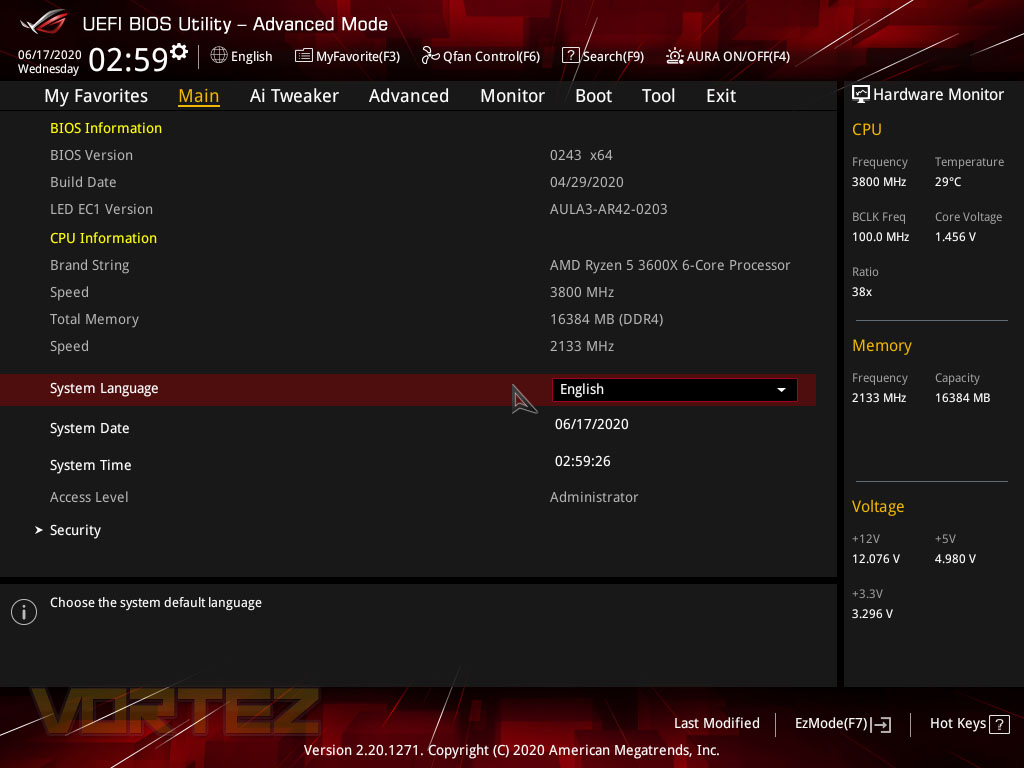Click Total Memory value 16384 MB (DDR4)
Screen dimensions: 1024x768
click(607, 319)
